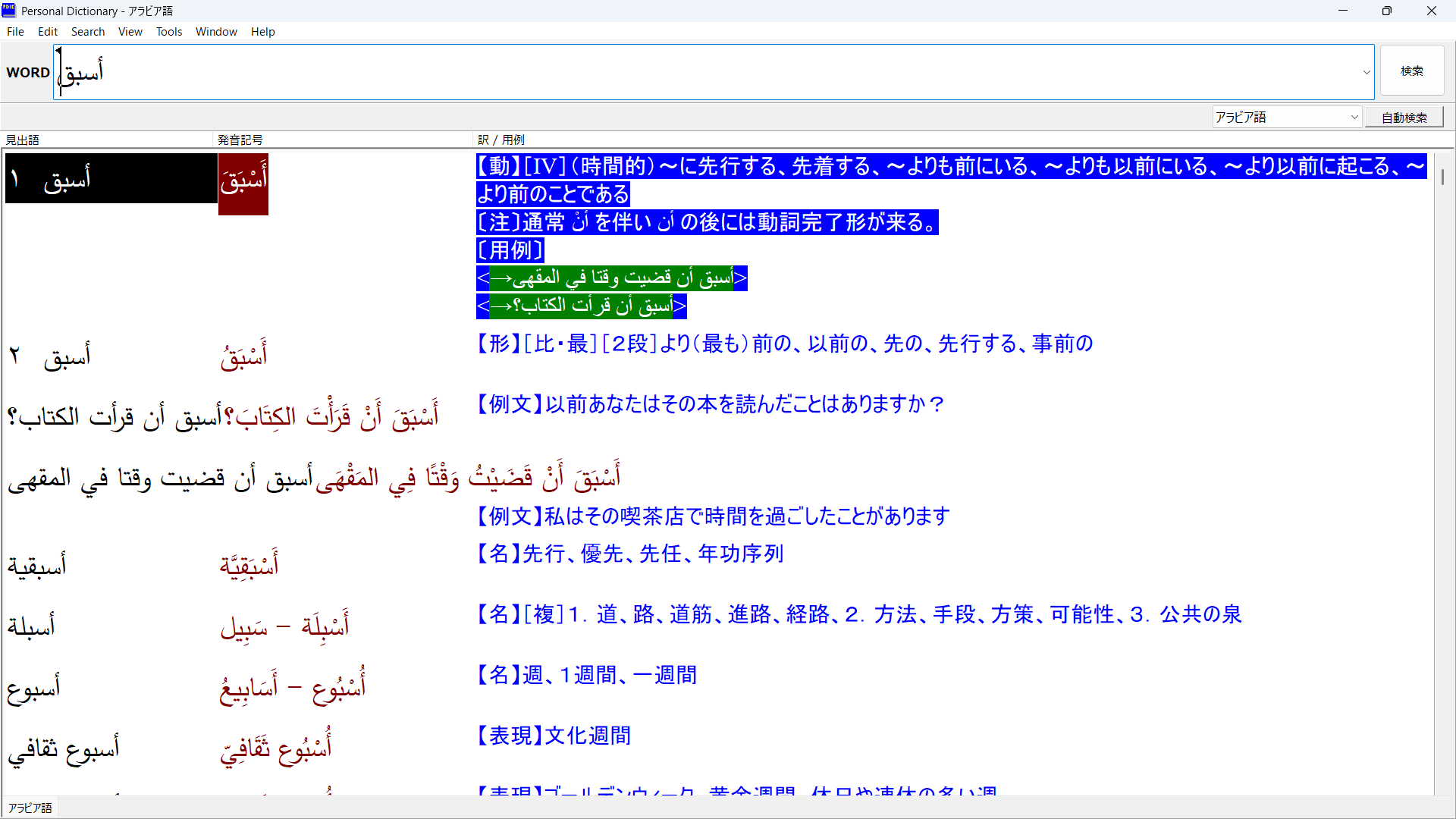Open the Tools menu
Image resolution: width=1456 pixels, height=819 pixels.
[x=169, y=32]
